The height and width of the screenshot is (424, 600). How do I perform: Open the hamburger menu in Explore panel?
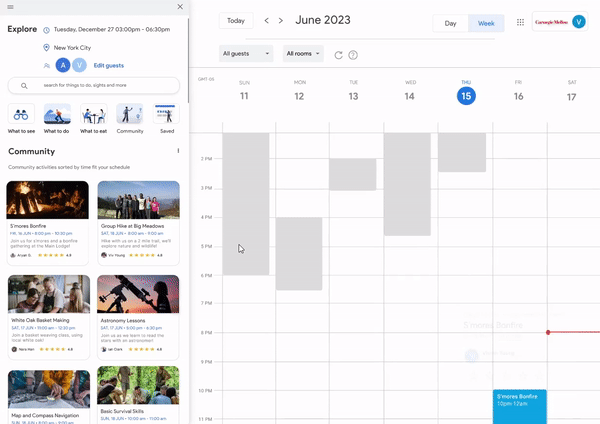10,7
